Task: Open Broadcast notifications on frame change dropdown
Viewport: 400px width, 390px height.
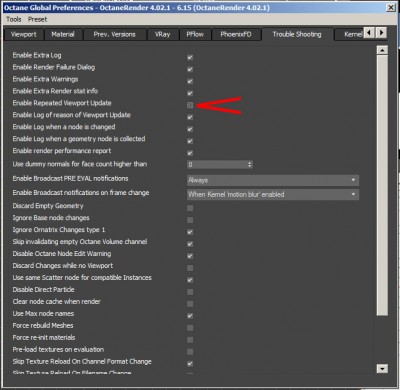Action: pyautogui.click(x=273, y=194)
